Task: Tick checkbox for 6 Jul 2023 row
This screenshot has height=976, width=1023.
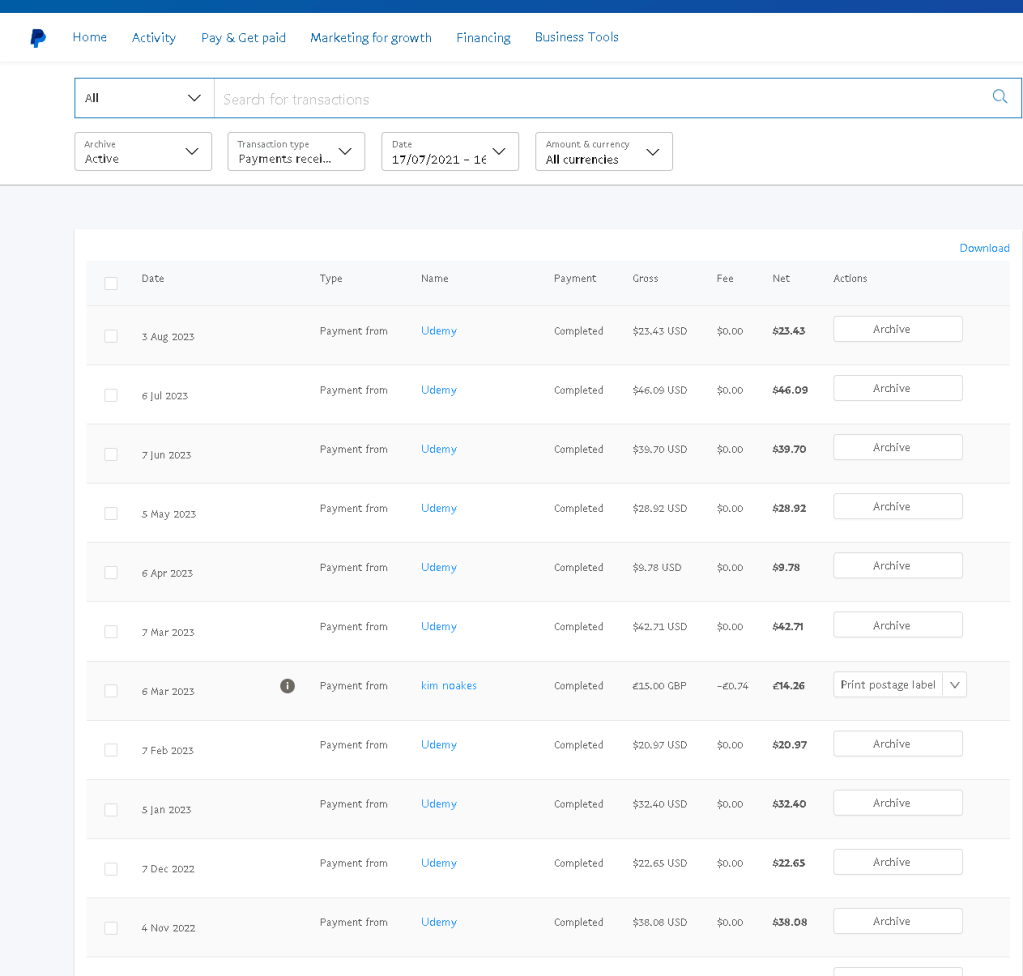Action: click(x=111, y=395)
